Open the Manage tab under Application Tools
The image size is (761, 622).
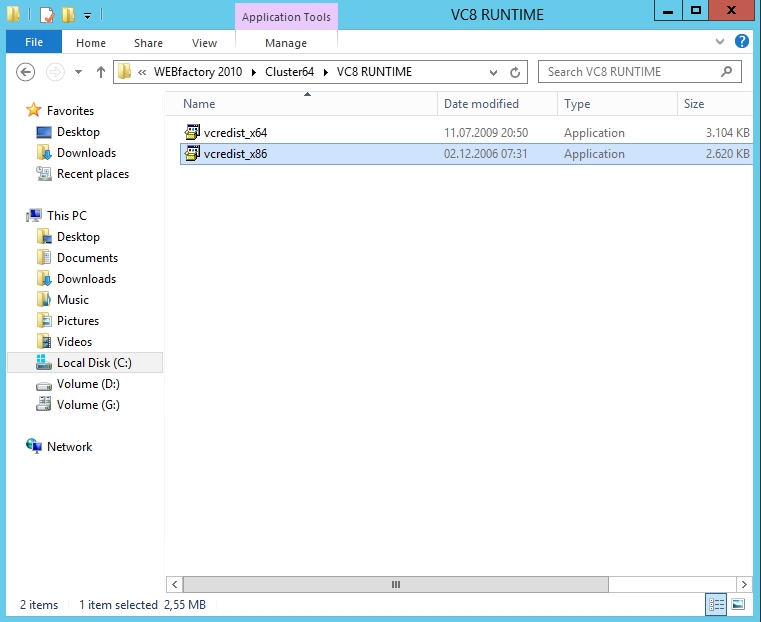pos(286,43)
